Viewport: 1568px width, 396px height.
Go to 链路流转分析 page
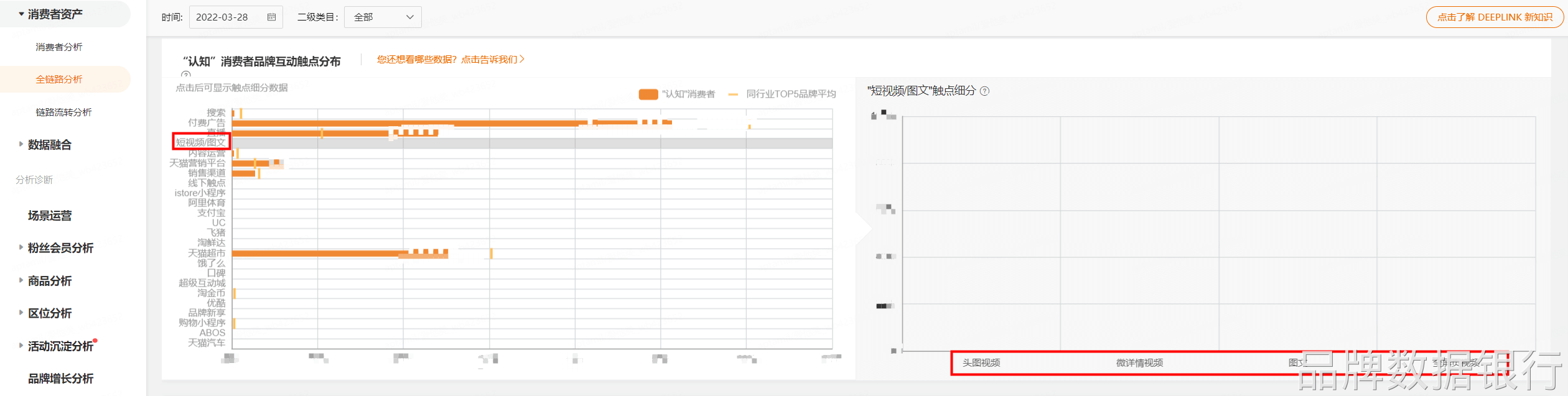click(63, 113)
